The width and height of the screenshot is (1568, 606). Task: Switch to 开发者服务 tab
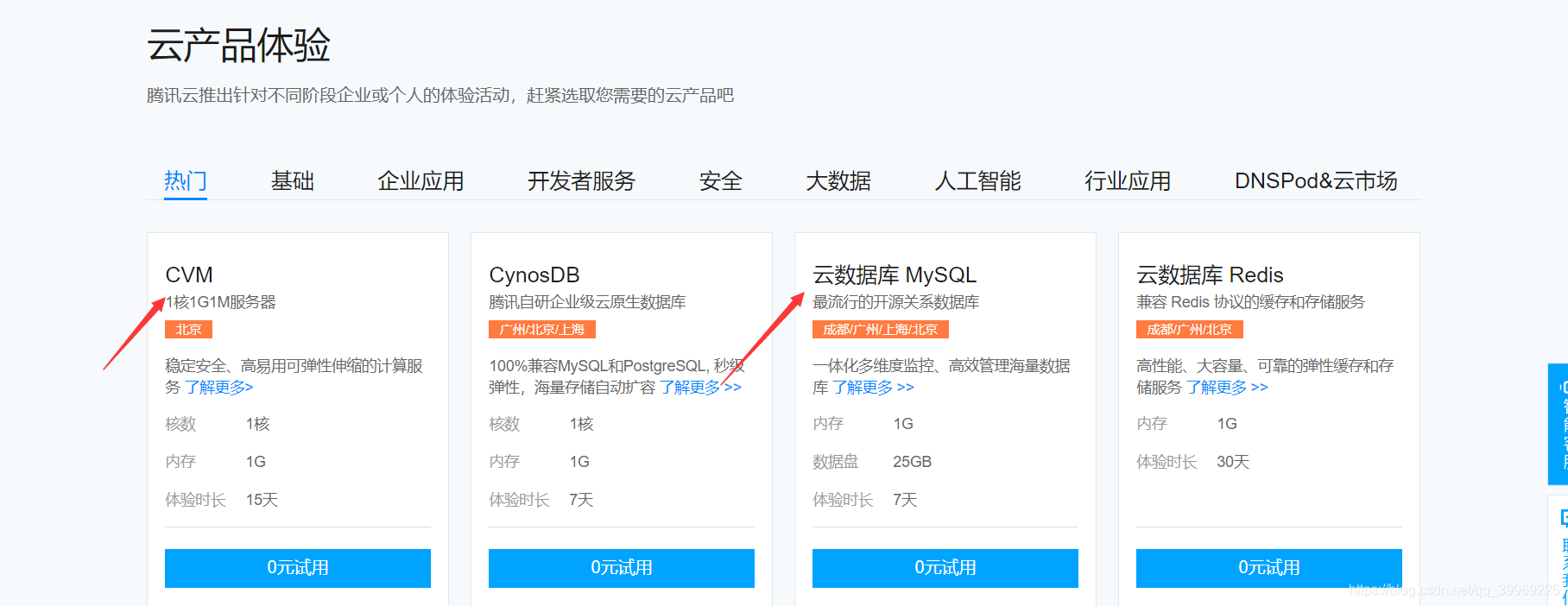click(581, 181)
